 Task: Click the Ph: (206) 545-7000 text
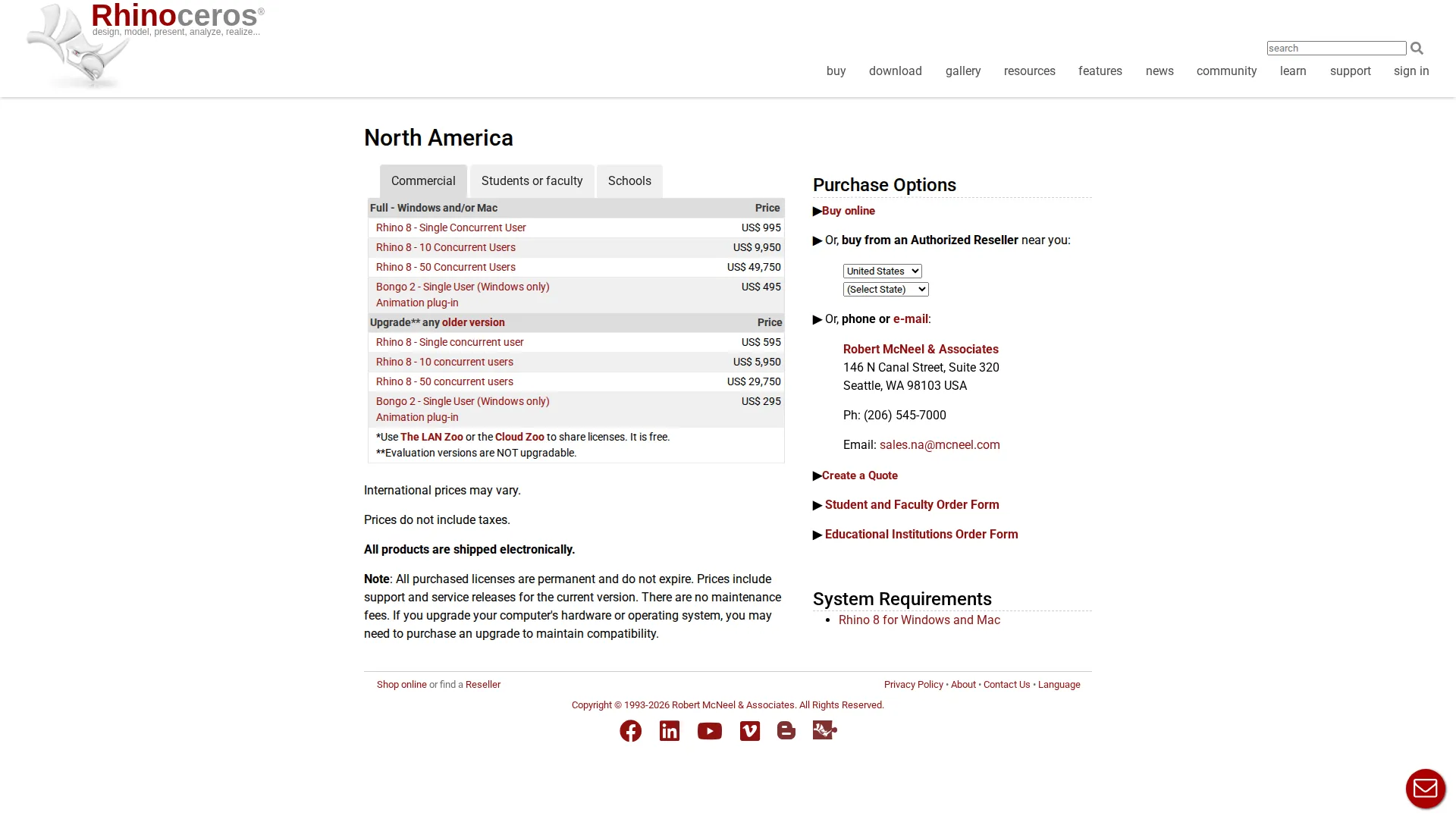(894, 415)
